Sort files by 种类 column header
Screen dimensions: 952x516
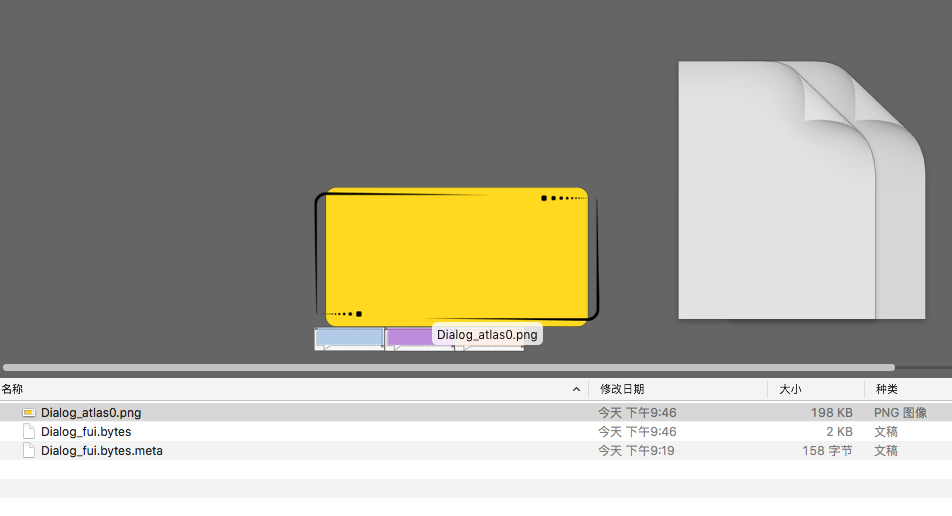pos(886,389)
